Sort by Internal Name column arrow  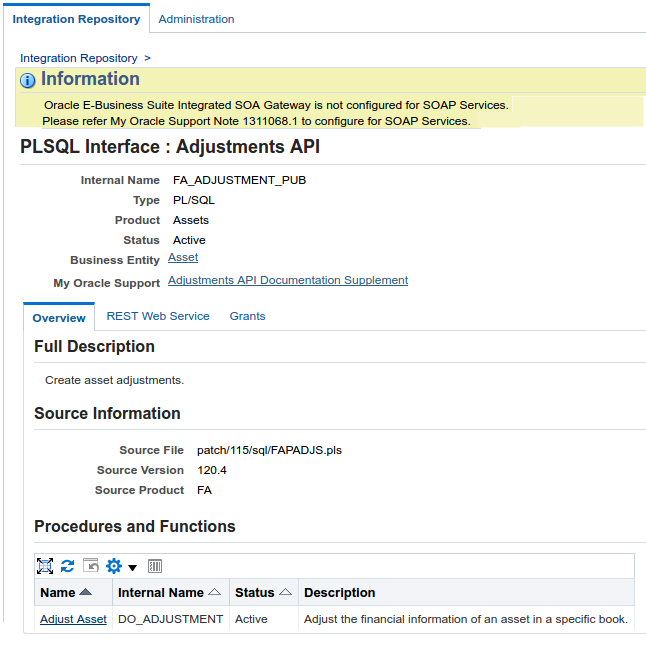tap(214, 592)
